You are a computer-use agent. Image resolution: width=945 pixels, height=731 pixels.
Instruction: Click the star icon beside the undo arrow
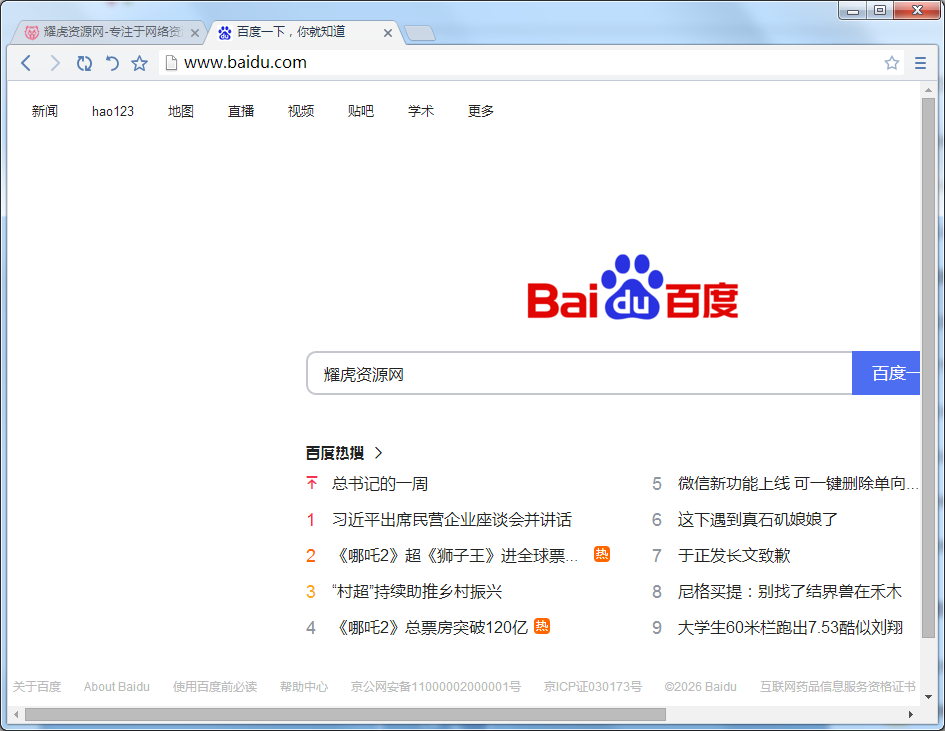coord(140,63)
